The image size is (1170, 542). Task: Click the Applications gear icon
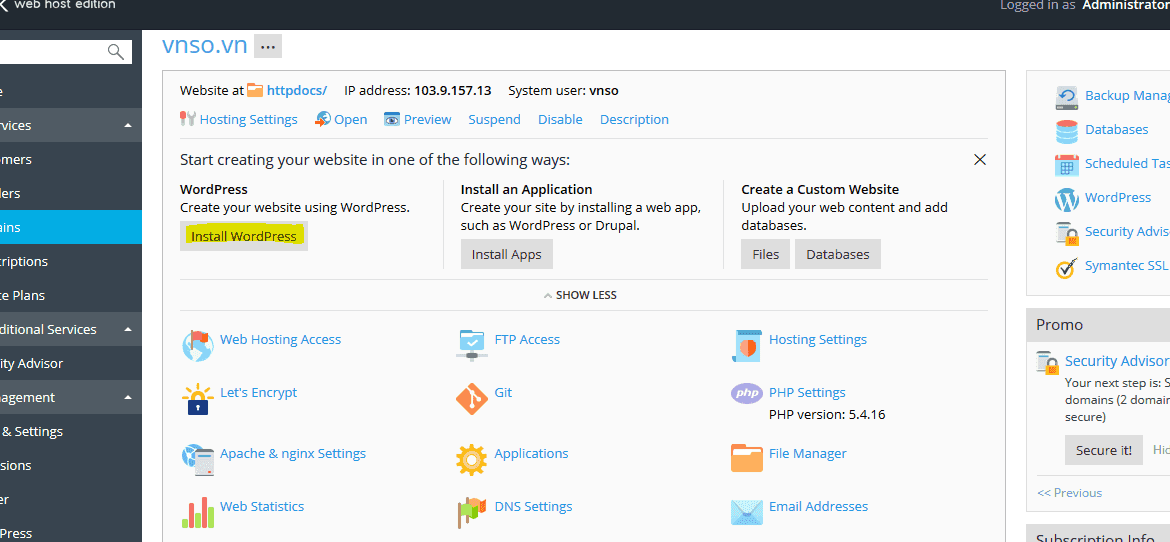tap(472, 460)
